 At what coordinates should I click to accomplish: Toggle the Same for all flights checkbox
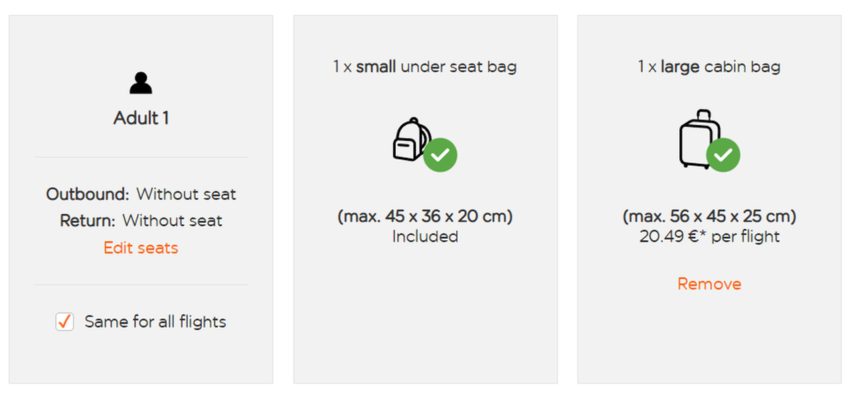pos(65,322)
